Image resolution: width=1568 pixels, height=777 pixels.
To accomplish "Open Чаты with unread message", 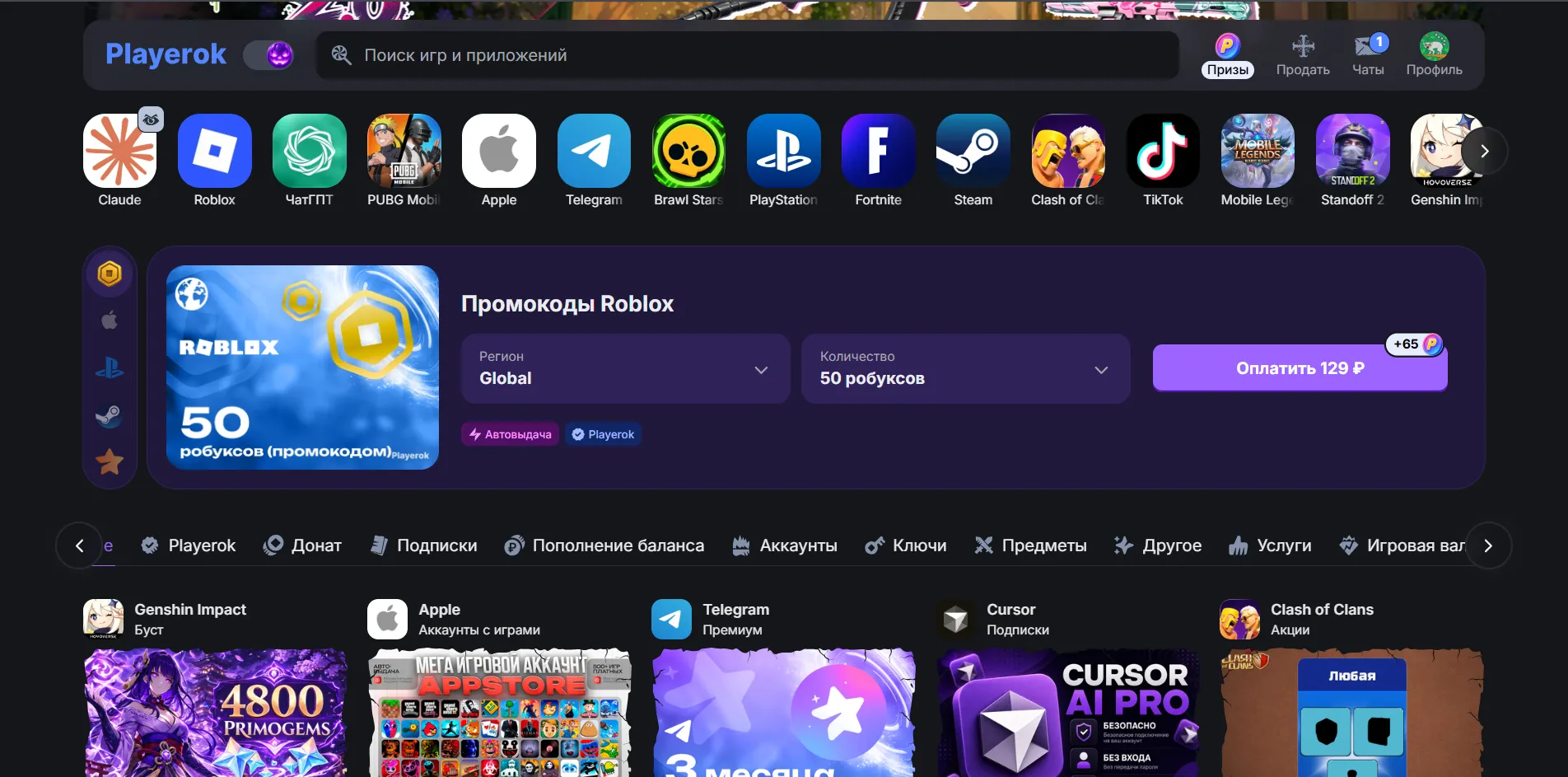I will pyautogui.click(x=1369, y=55).
